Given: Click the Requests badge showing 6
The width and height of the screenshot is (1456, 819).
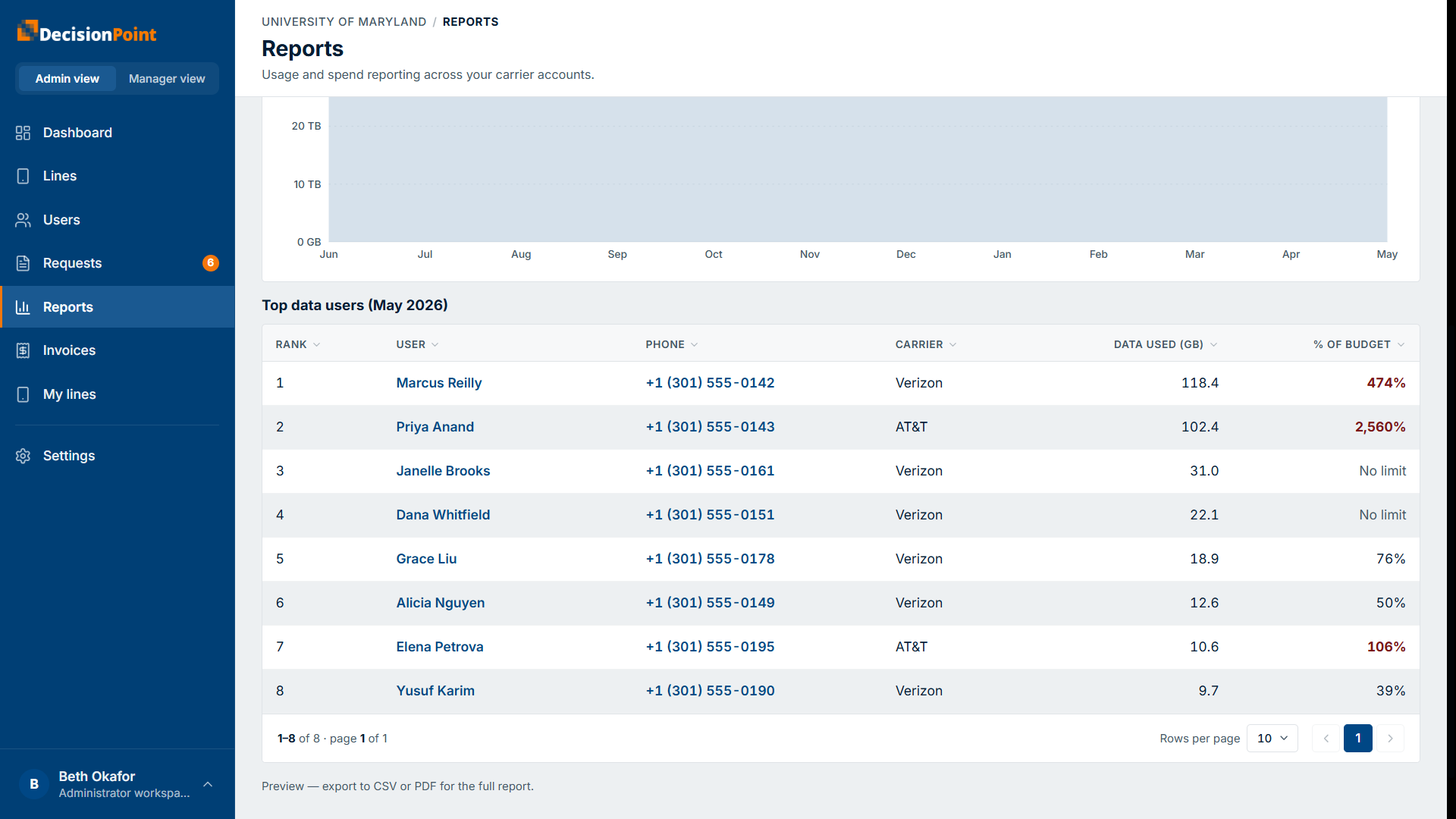Looking at the screenshot, I should 211,263.
